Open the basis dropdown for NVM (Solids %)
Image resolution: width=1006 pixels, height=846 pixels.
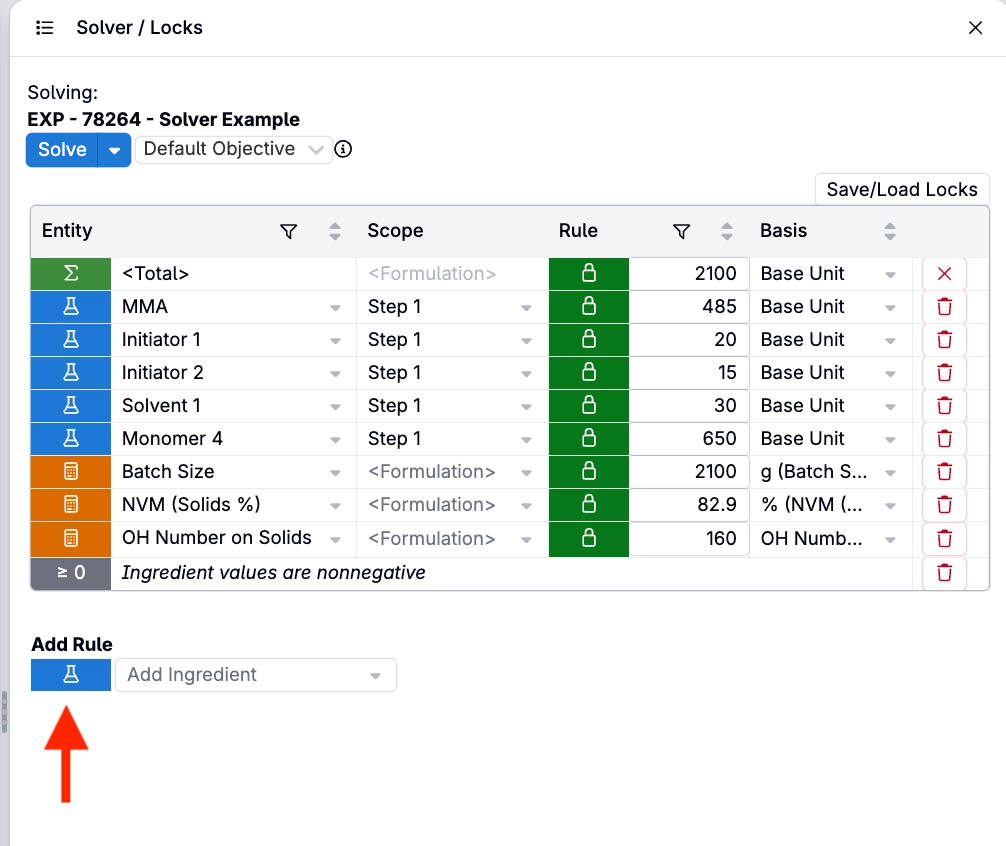point(890,506)
